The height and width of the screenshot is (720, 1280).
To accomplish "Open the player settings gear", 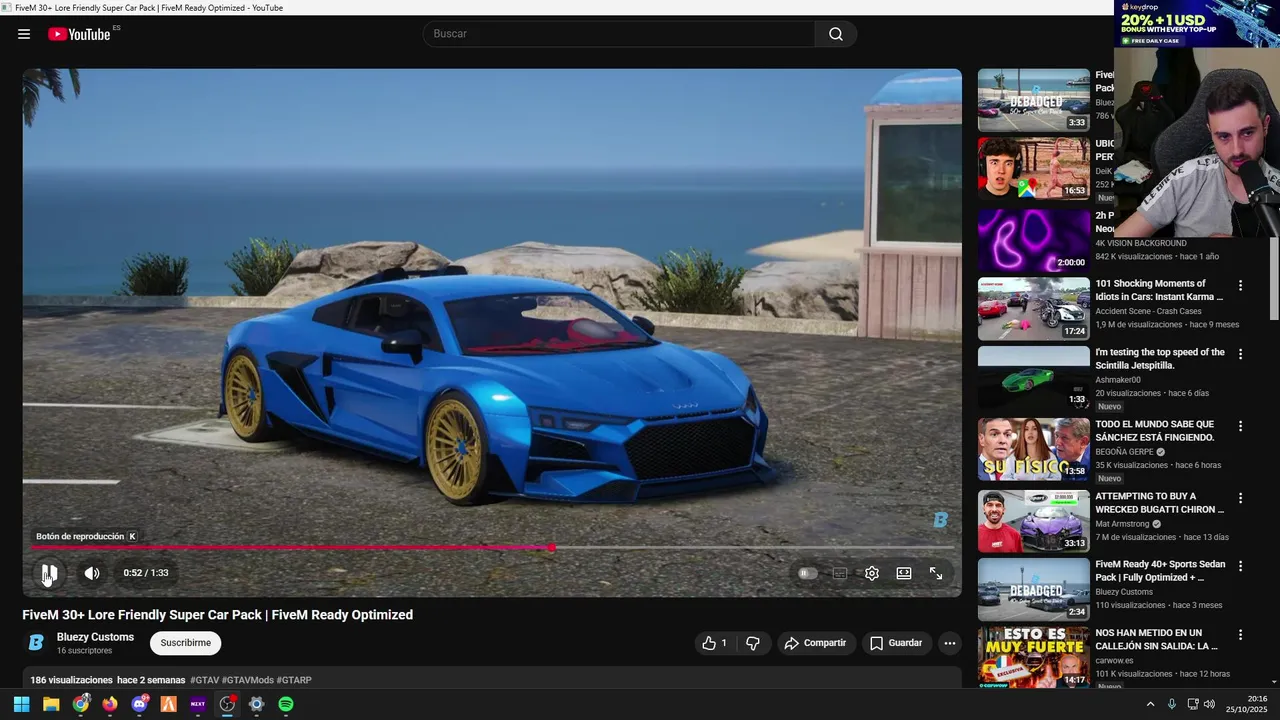I will pyautogui.click(x=872, y=573).
